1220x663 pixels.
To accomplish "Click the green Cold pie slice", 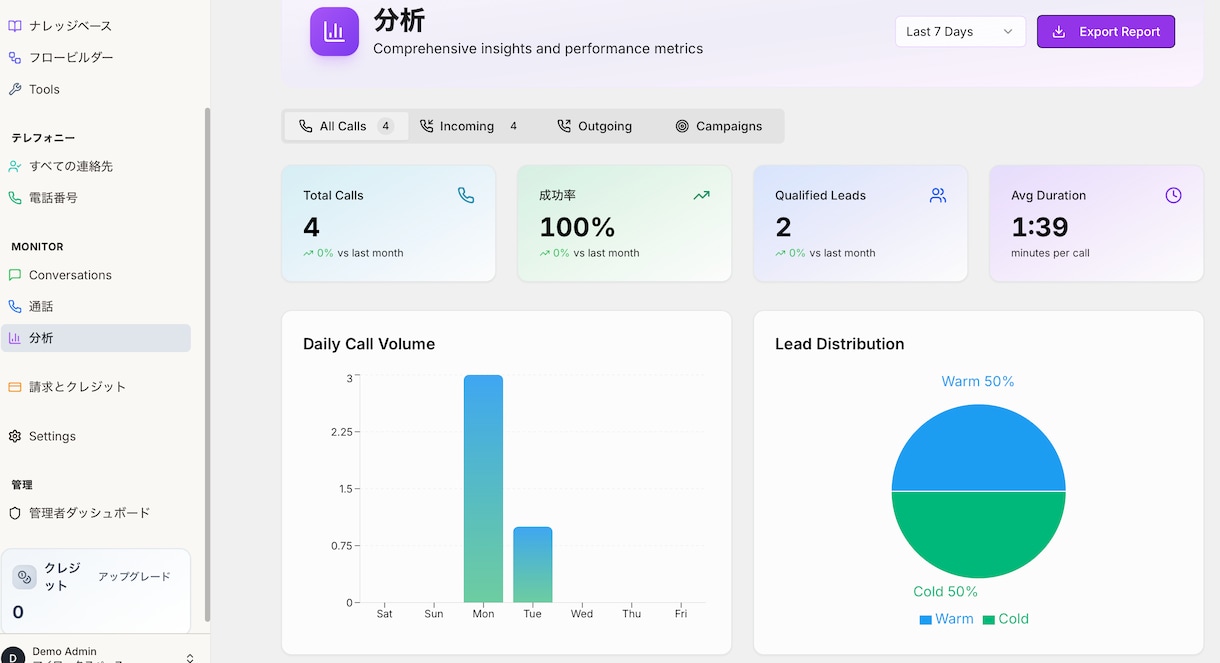I will [978, 535].
